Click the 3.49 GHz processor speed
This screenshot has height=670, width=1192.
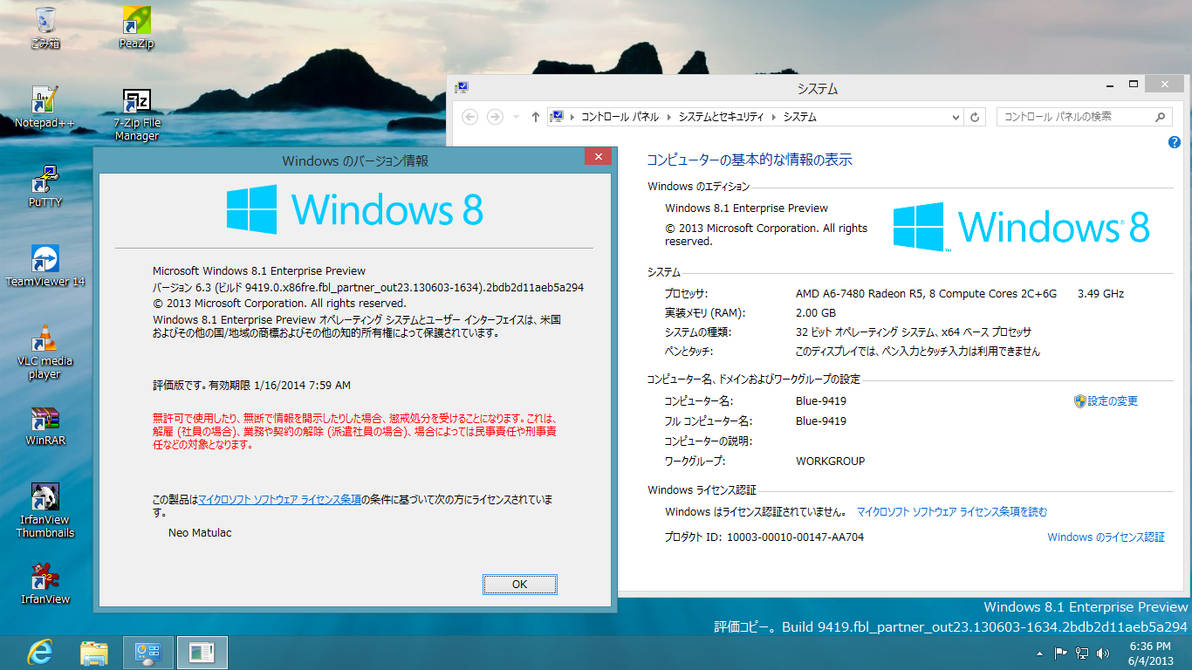1100,294
